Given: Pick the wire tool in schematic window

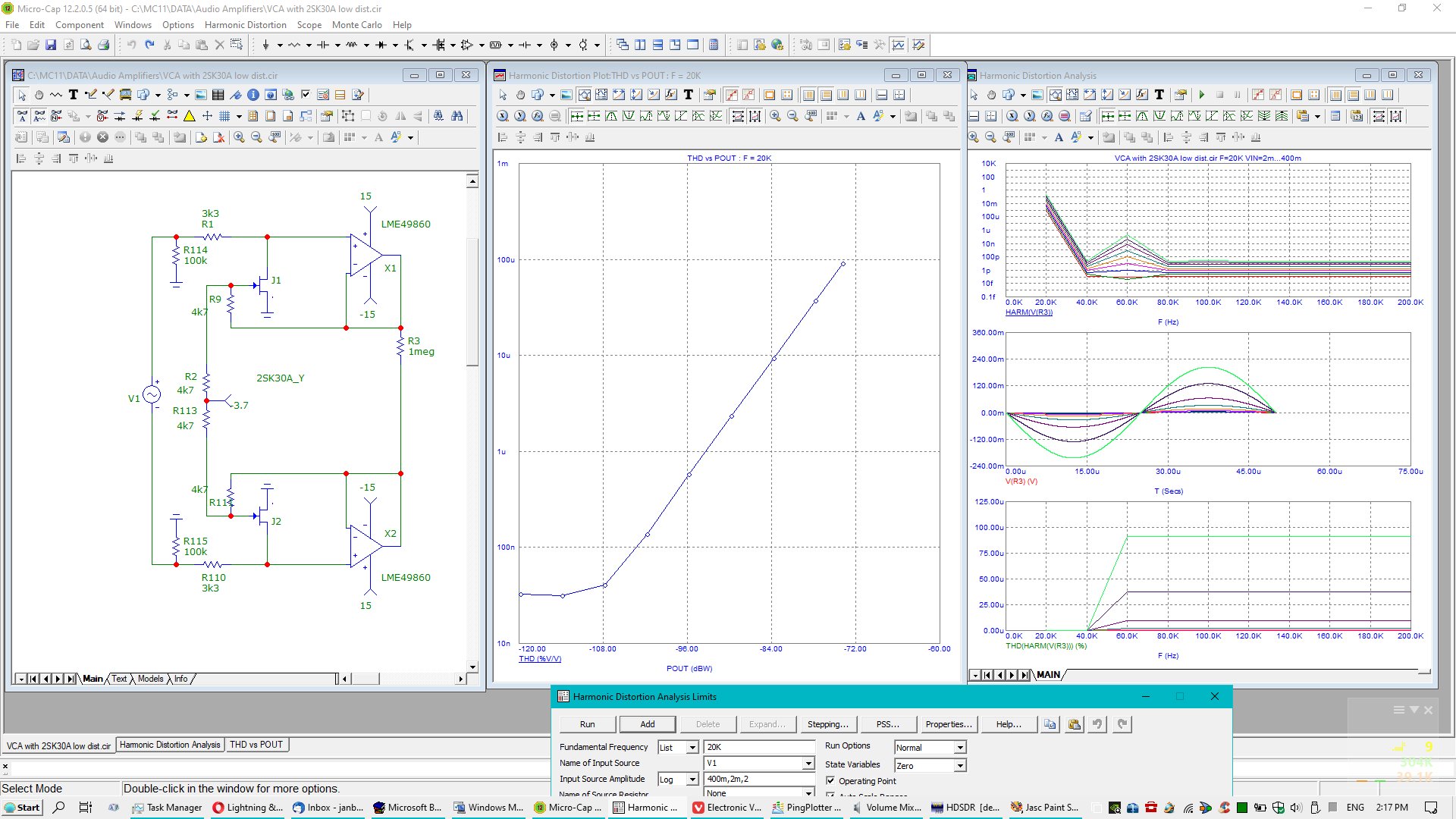Looking at the screenshot, I should coord(91,95).
